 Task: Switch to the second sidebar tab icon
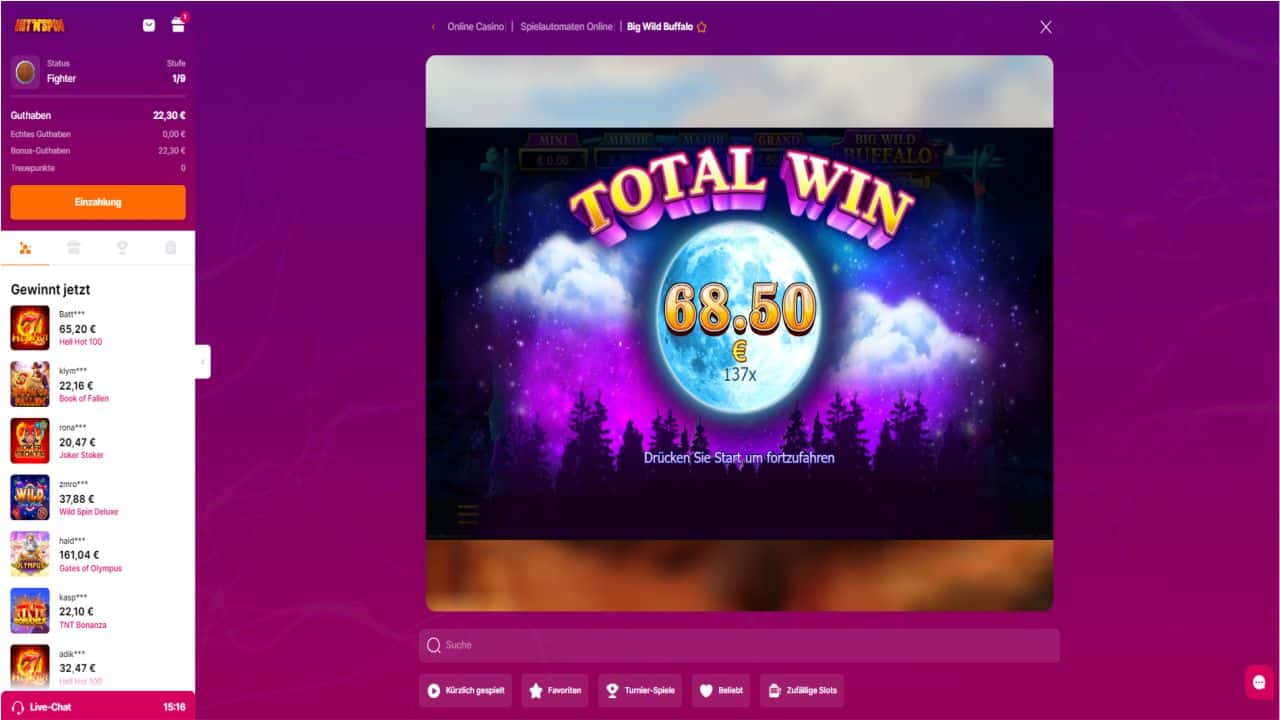pyautogui.click(x=74, y=248)
